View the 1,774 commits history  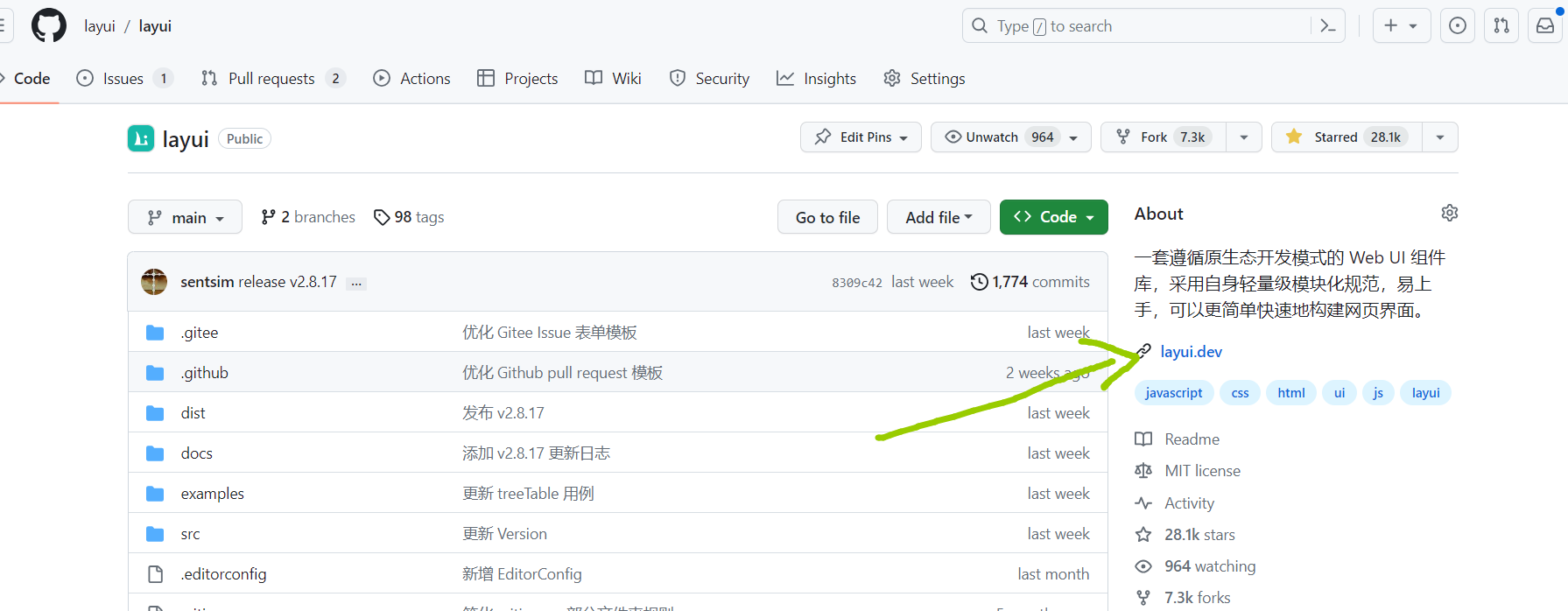[x=1030, y=282]
